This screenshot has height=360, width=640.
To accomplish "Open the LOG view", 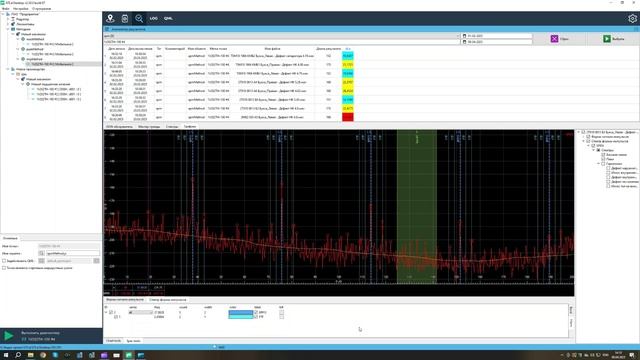I will [153, 18].
